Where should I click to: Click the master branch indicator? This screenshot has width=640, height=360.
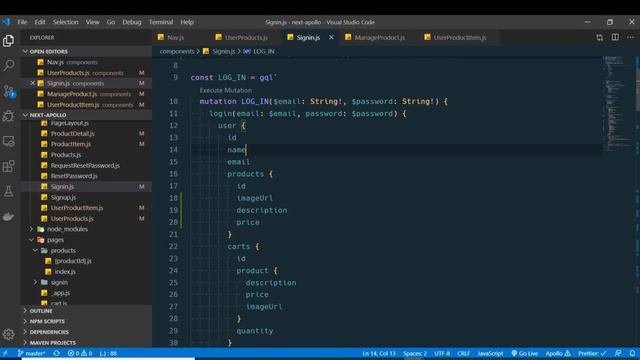(31, 353)
